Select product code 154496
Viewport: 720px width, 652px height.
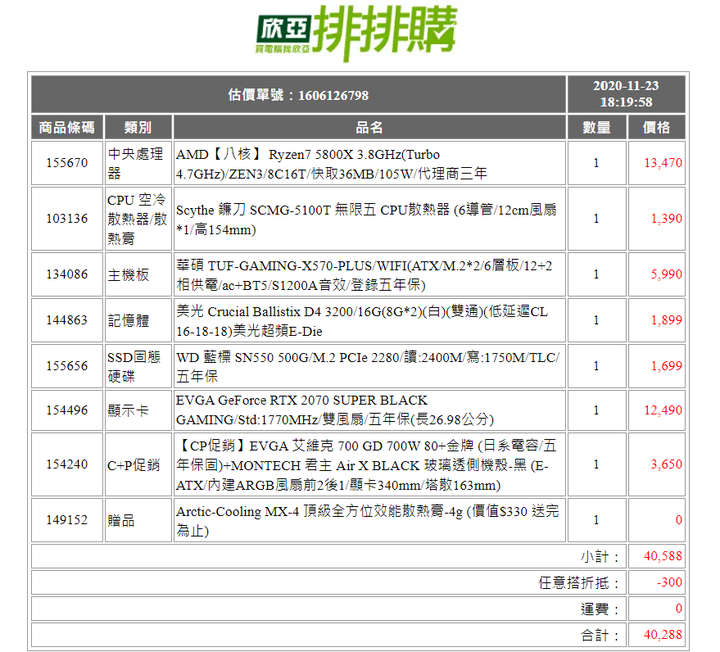tap(67, 410)
